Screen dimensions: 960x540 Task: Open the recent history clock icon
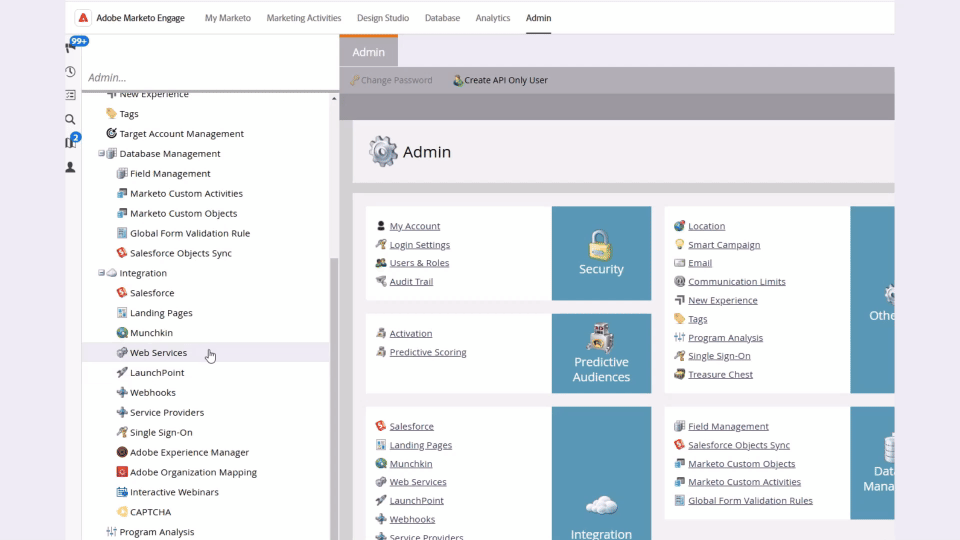click(x=70, y=72)
